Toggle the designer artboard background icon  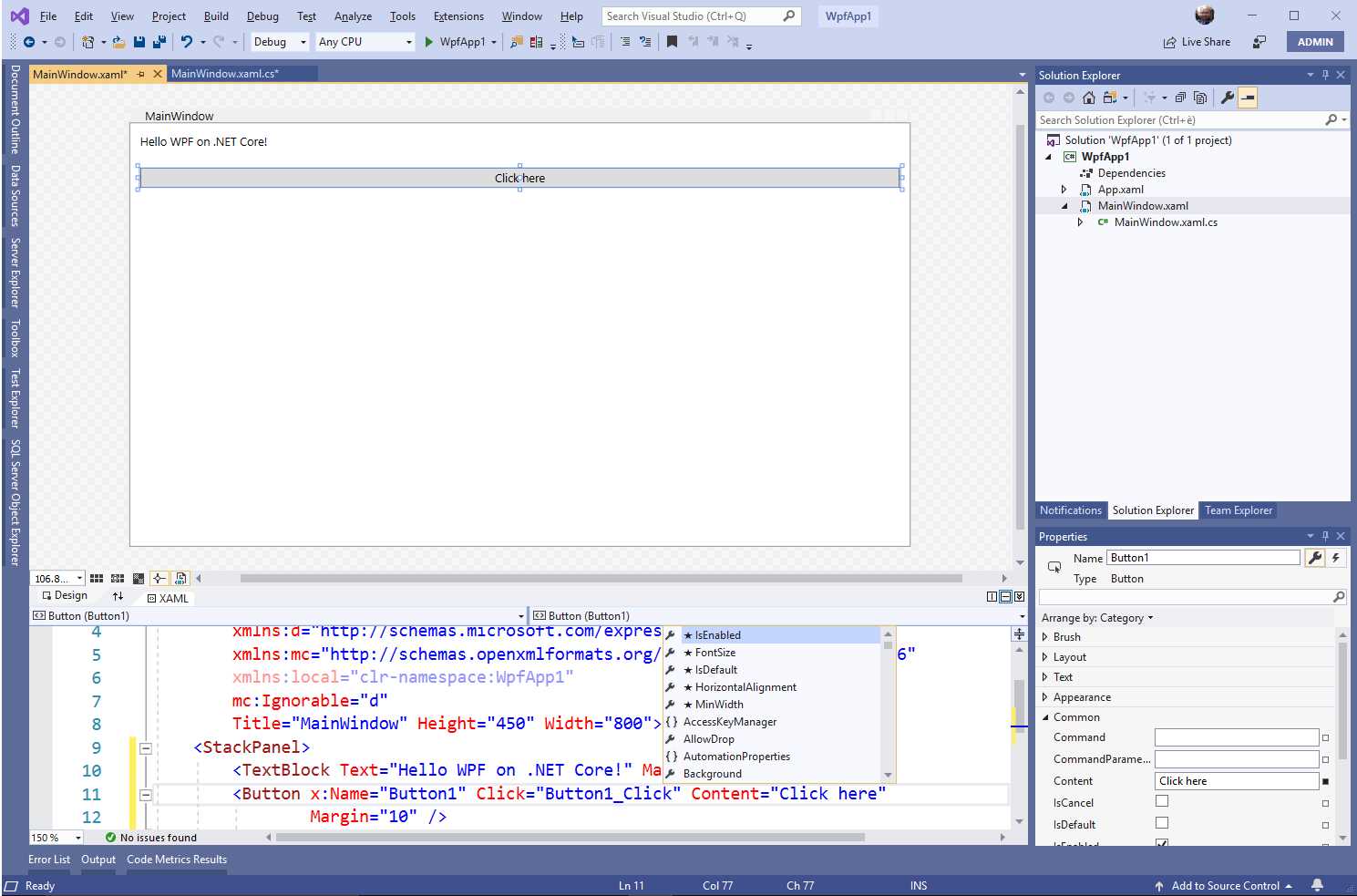138,578
